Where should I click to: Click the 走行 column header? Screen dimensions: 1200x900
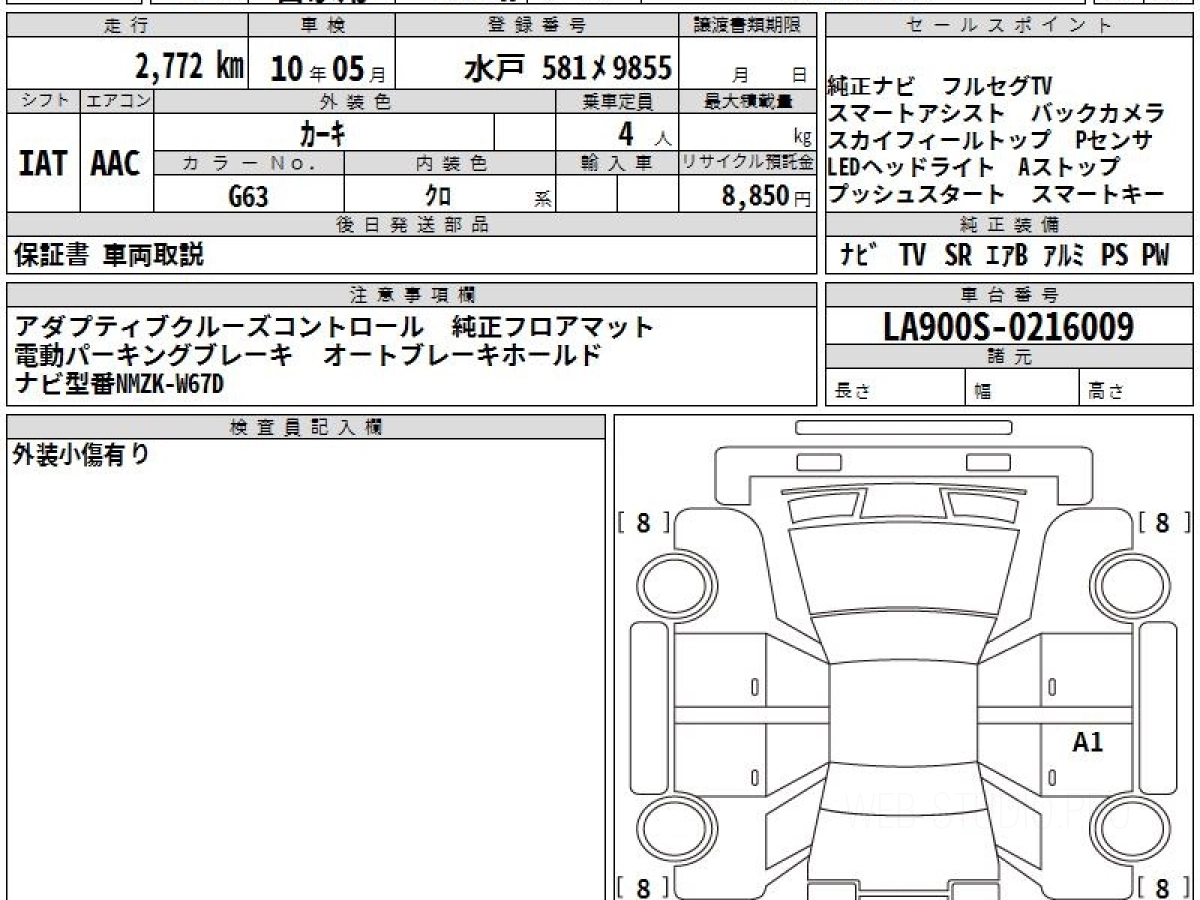tap(126, 26)
